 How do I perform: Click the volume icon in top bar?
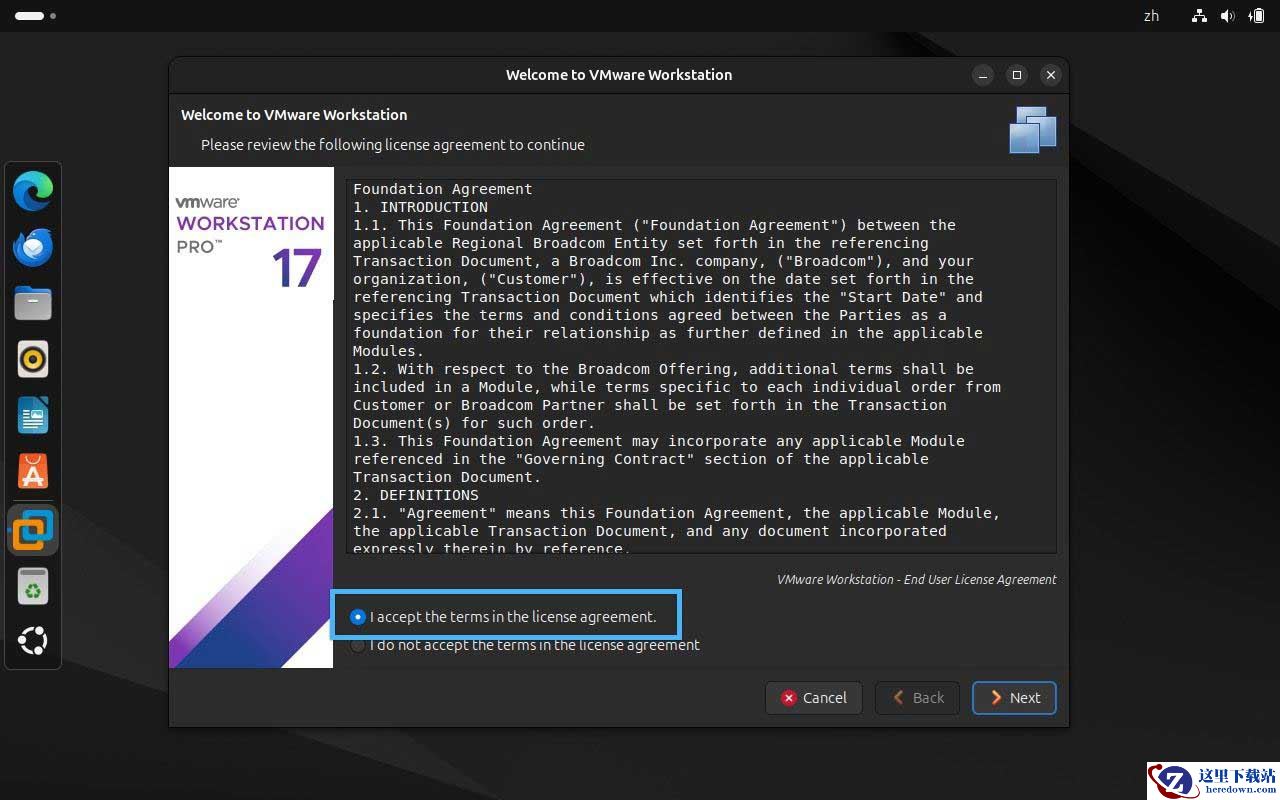[x=1228, y=16]
